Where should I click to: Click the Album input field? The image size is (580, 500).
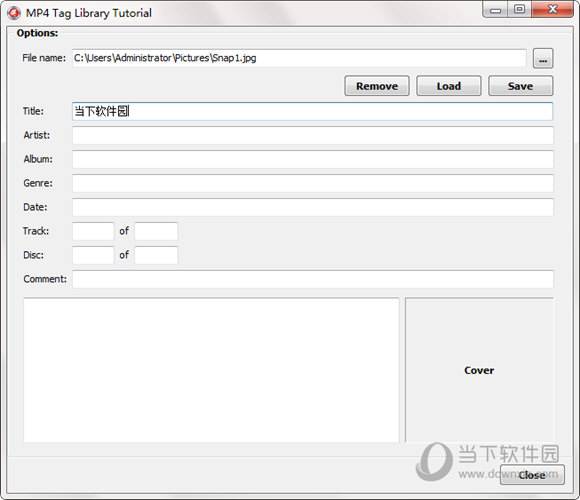point(313,159)
